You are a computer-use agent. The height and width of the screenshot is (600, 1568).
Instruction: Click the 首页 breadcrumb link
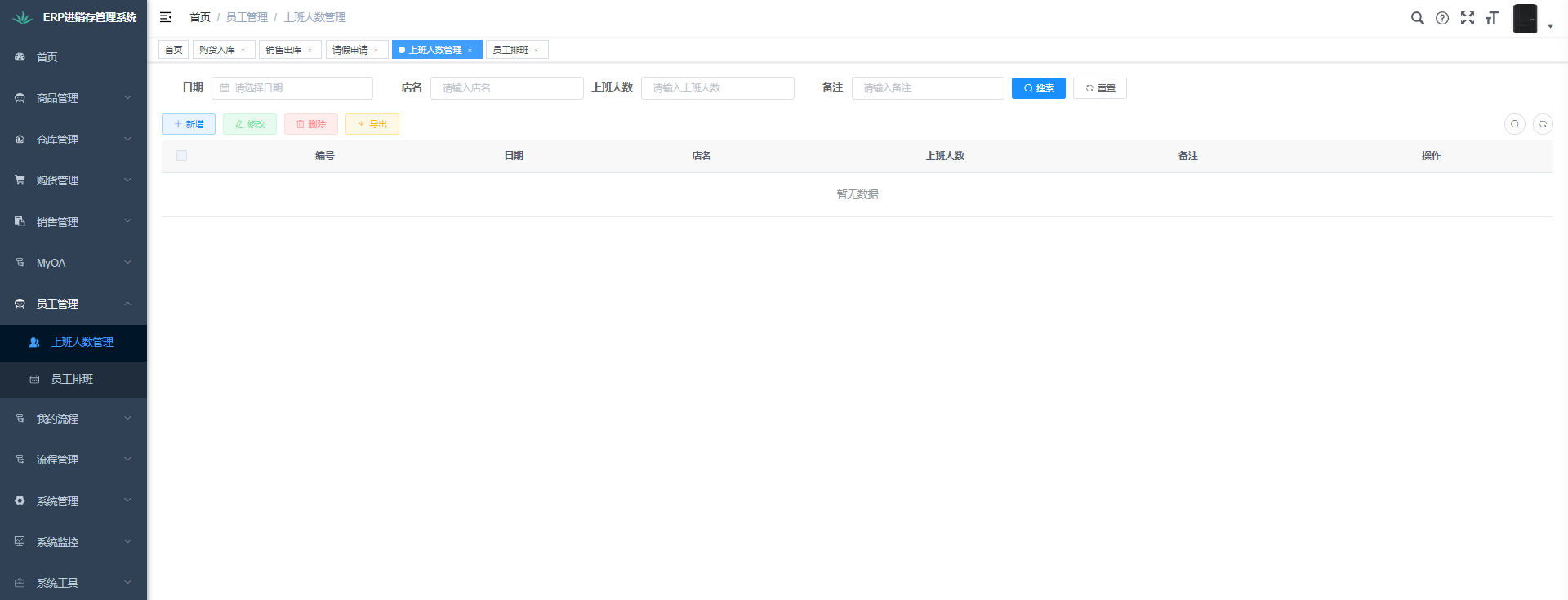200,17
